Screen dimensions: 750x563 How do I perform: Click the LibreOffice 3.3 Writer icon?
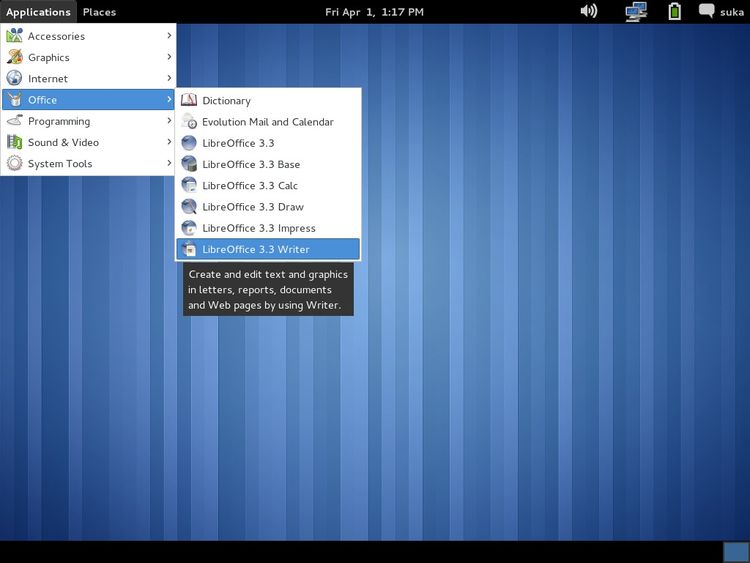click(189, 249)
